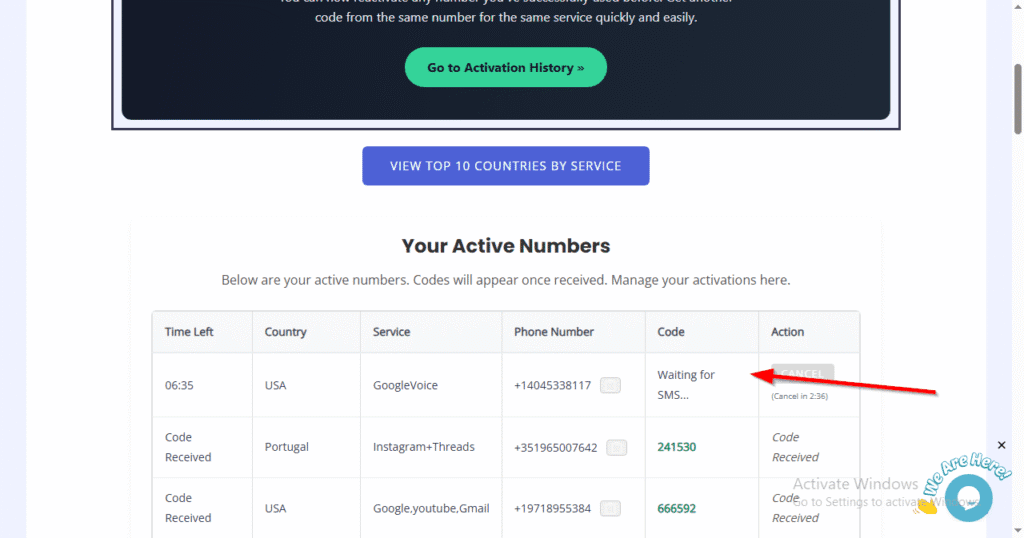
Task: Cancel the GoogleVoice activation
Action: [x=802, y=374]
